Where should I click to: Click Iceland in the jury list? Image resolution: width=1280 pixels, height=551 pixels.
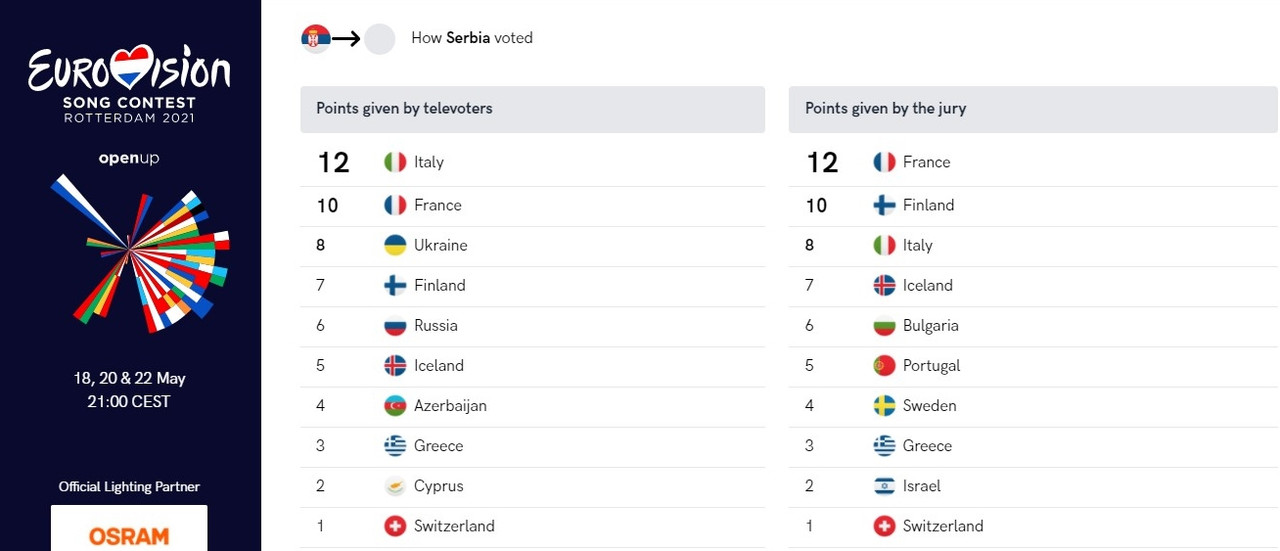pyautogui.click(x=927, y=285)
